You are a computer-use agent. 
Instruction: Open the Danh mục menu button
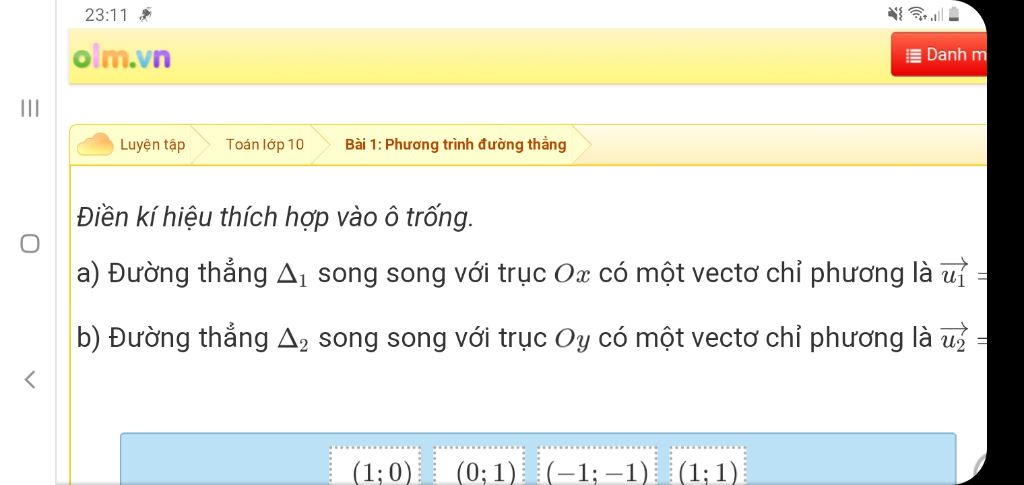939,55
